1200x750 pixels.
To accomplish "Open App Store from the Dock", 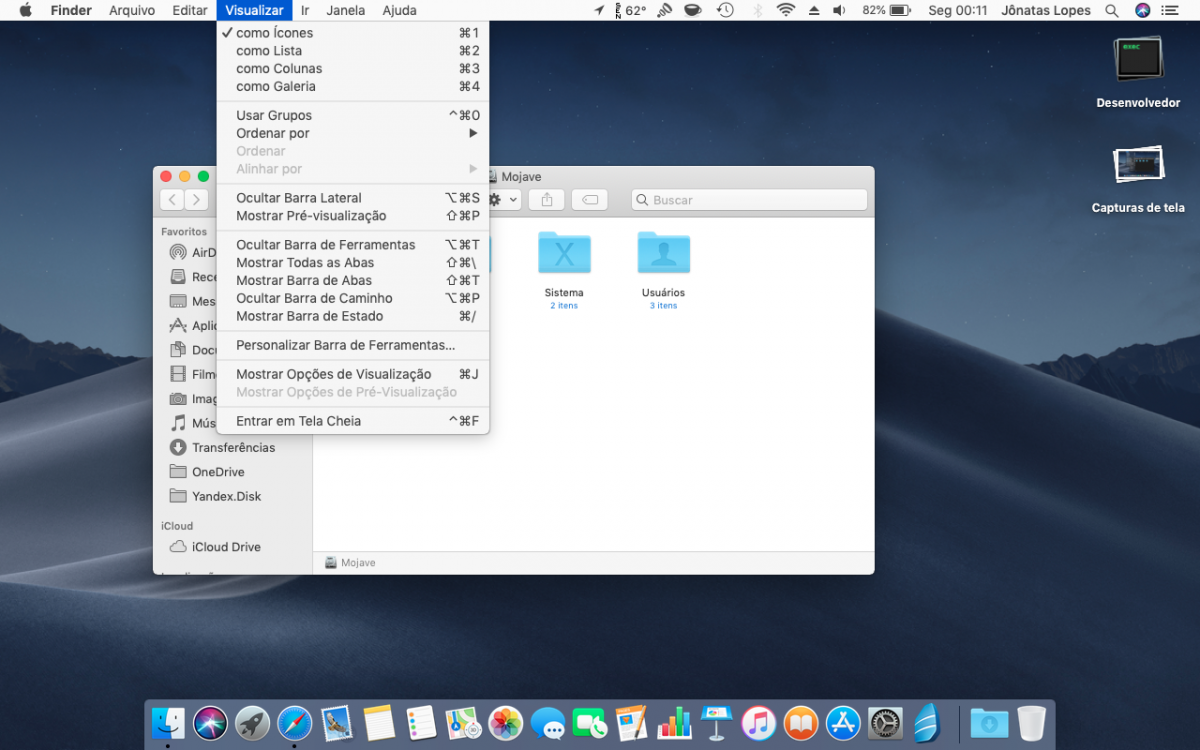I will (843, 723).
